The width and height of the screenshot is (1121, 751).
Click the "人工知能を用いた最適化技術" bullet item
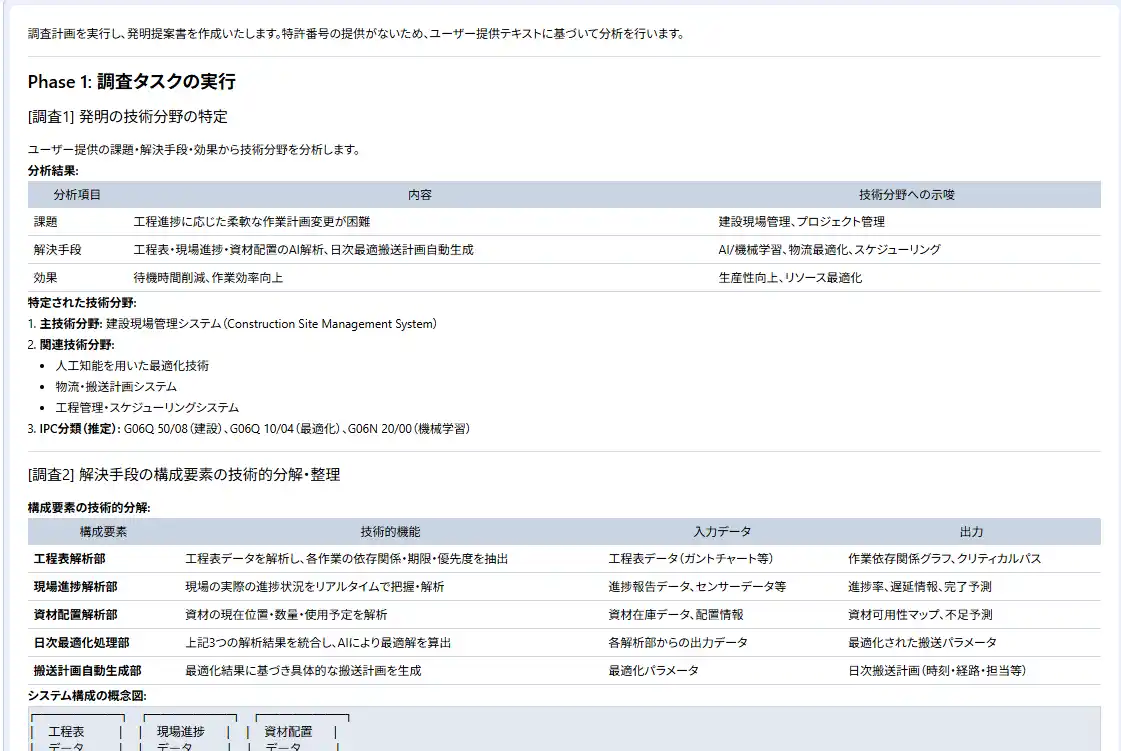click(132, 366)
